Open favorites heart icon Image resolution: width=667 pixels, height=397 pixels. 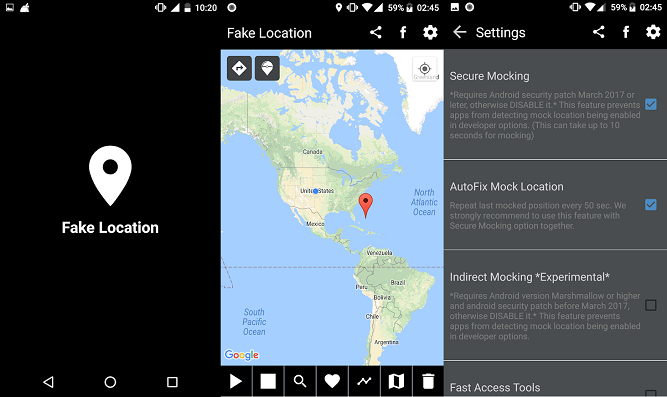pos(332,381)
